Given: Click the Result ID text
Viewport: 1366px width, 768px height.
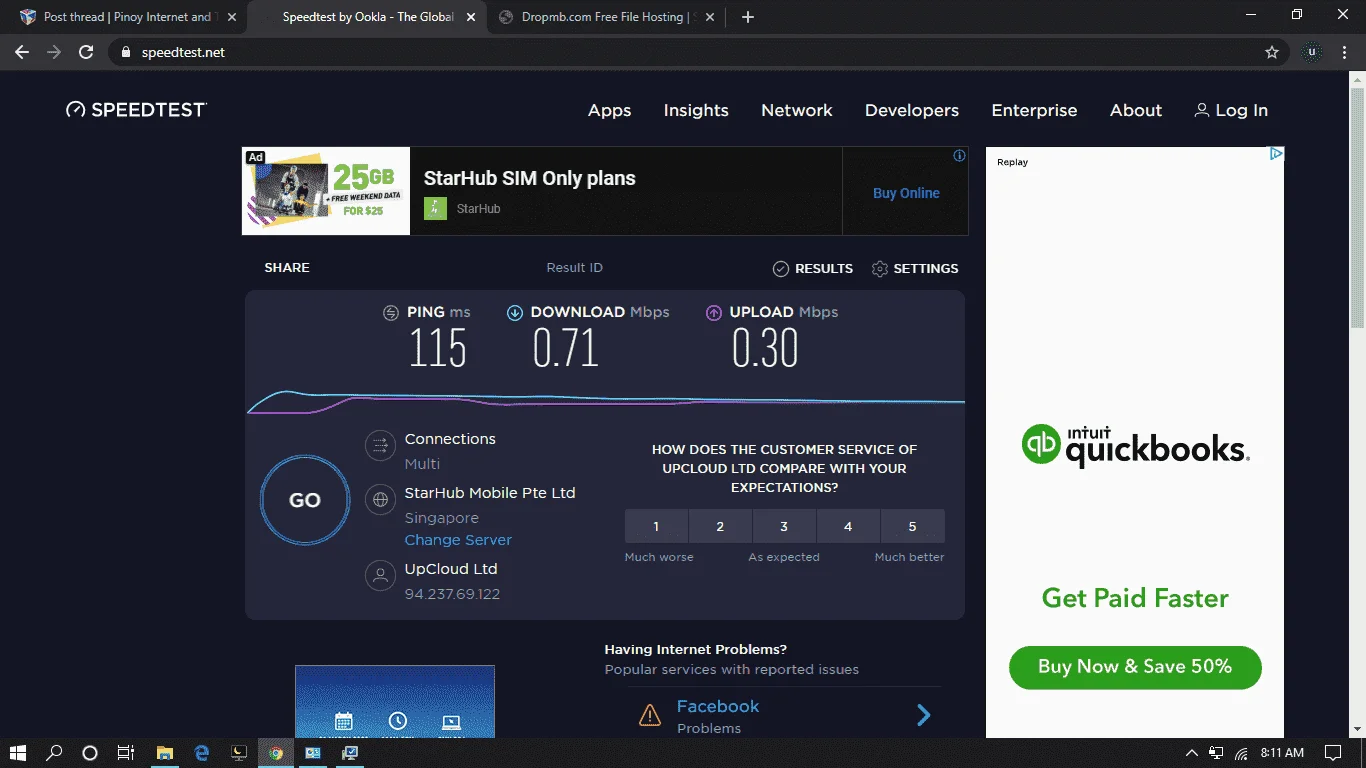Looking at the screenshot, I should (574, 268).
